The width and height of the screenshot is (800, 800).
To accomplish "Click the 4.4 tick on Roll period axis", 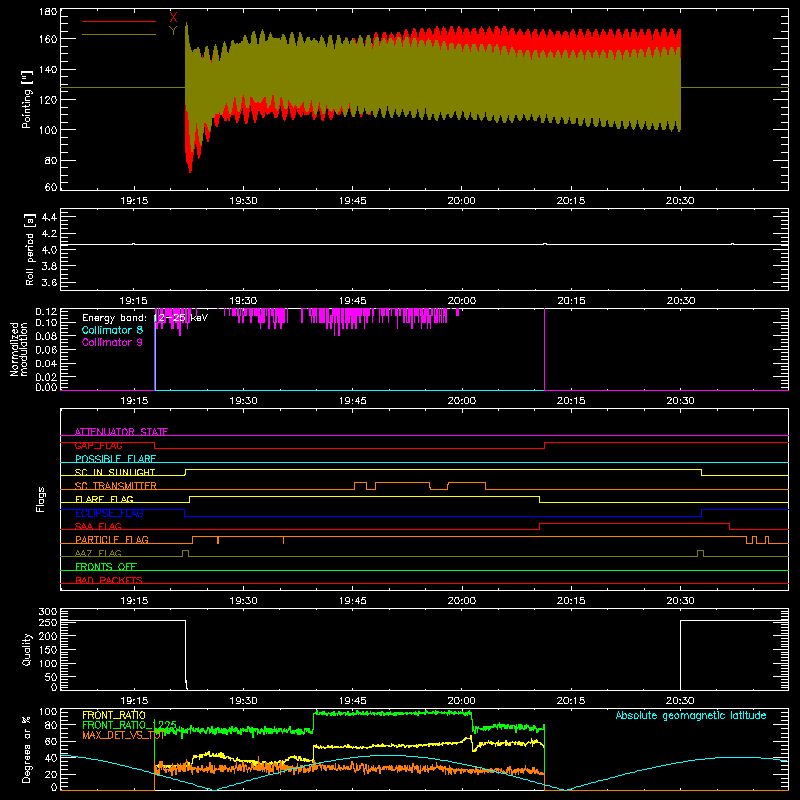I will click(x=49, y=217).
